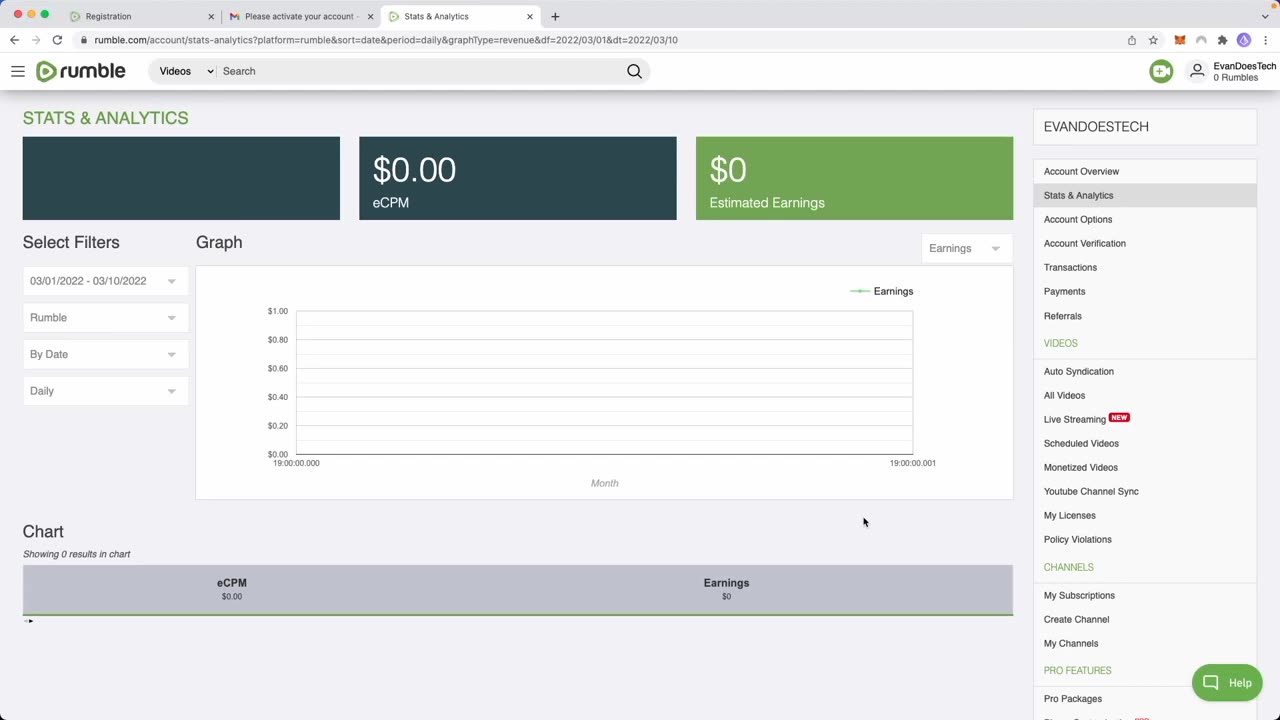Click the site lock icon in address bar
Viewport: 1280px width, 720px height.
coord(84,40)
